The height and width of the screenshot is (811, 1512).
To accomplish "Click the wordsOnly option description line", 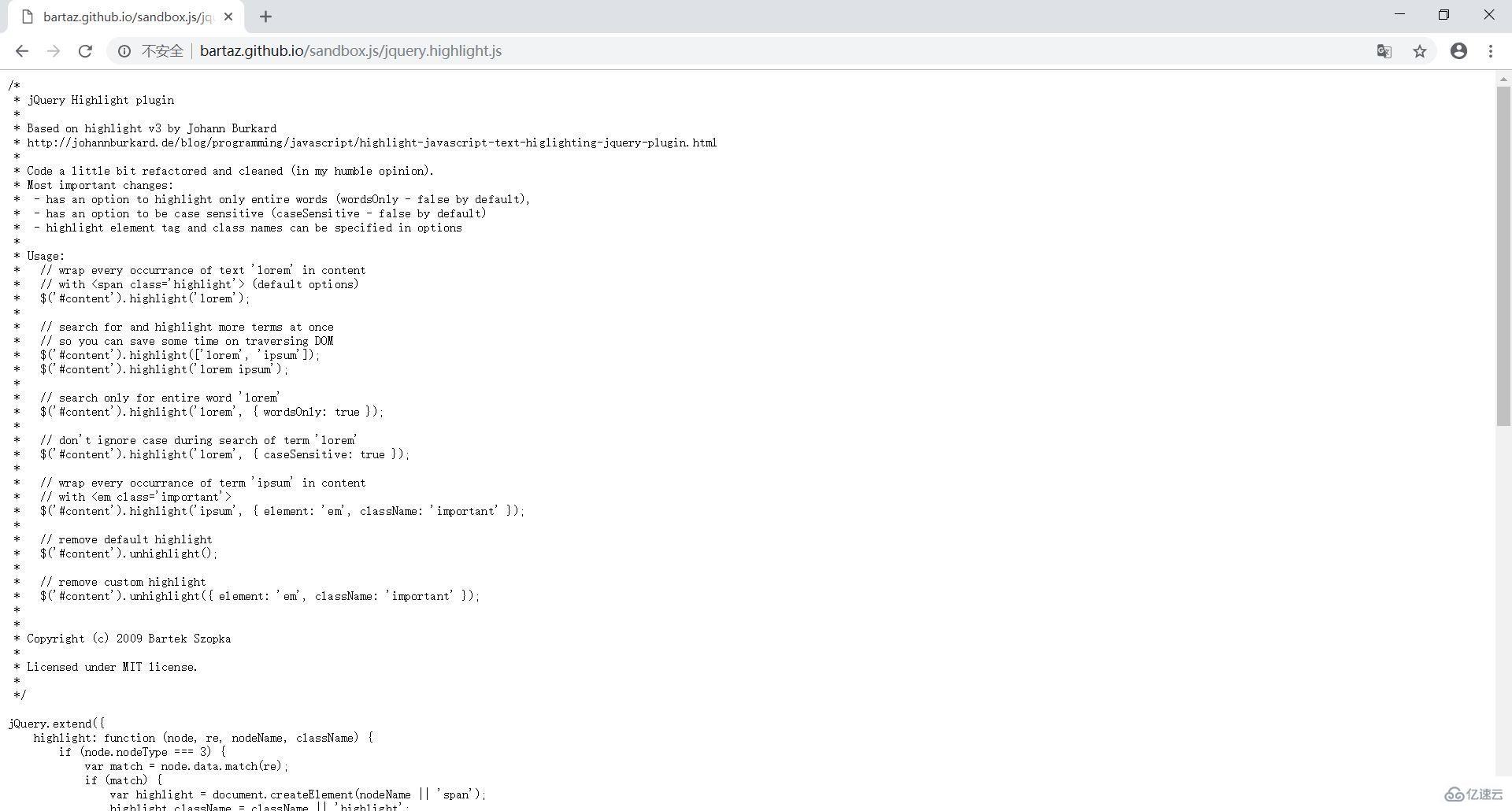I will 282,199.
